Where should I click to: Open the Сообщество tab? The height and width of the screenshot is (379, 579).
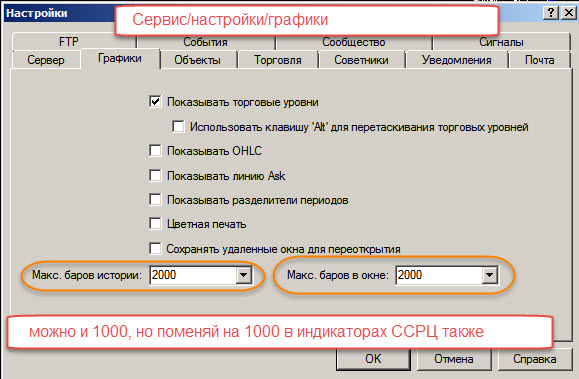(353, 42)
